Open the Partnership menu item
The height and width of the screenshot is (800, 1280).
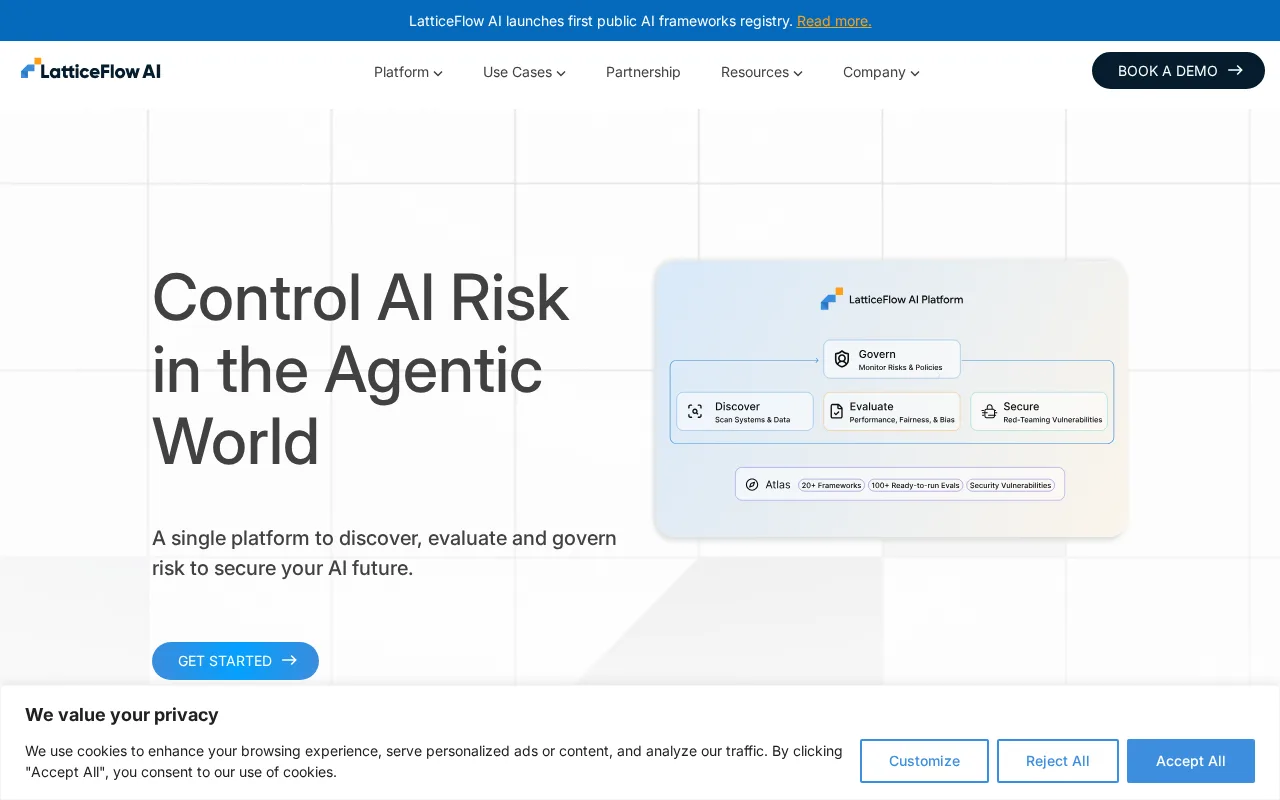coord(643,72)
